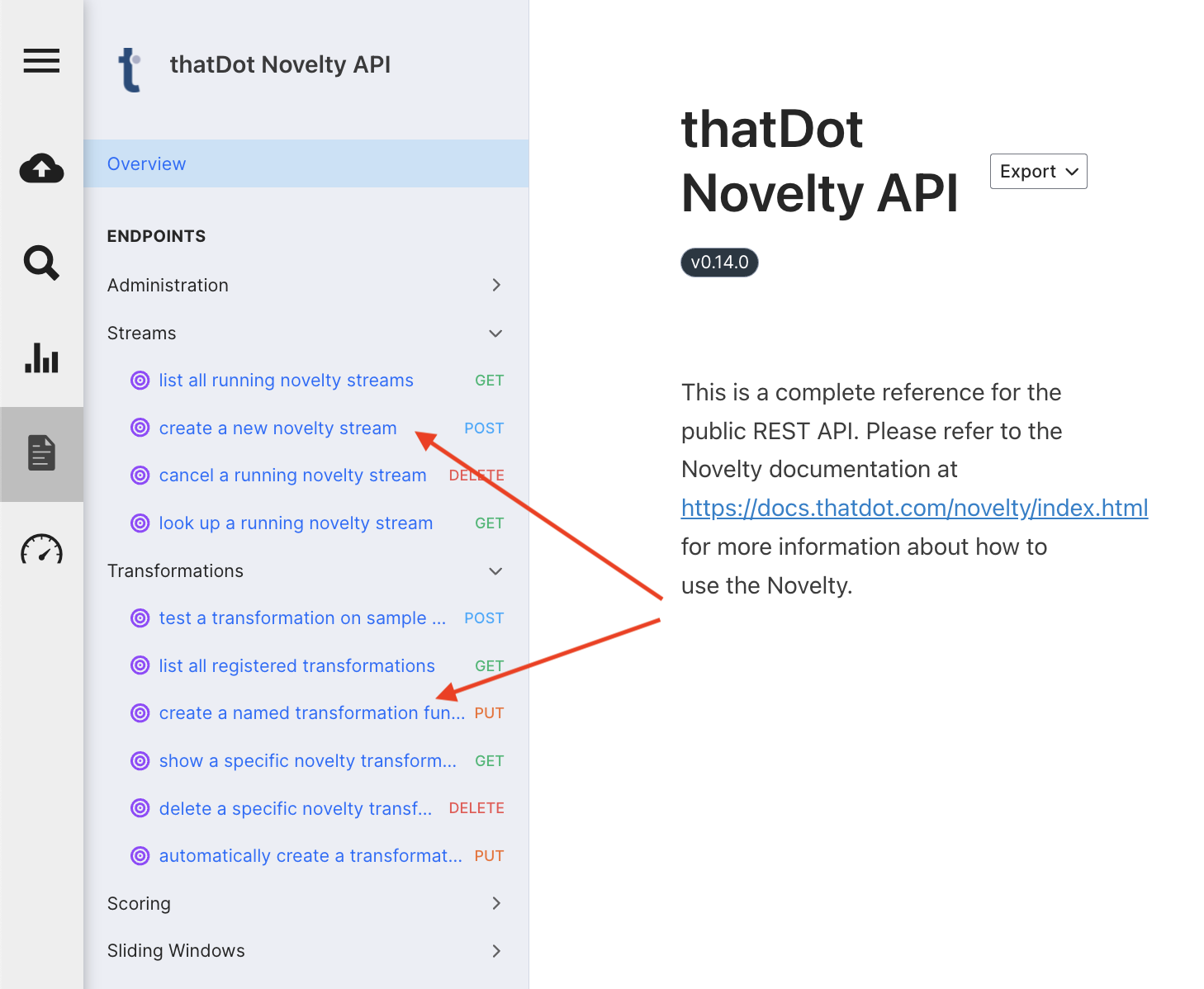Click the cloud upload icon
This screenshot has height=989, width=1204.
click(x=41, y=168)
